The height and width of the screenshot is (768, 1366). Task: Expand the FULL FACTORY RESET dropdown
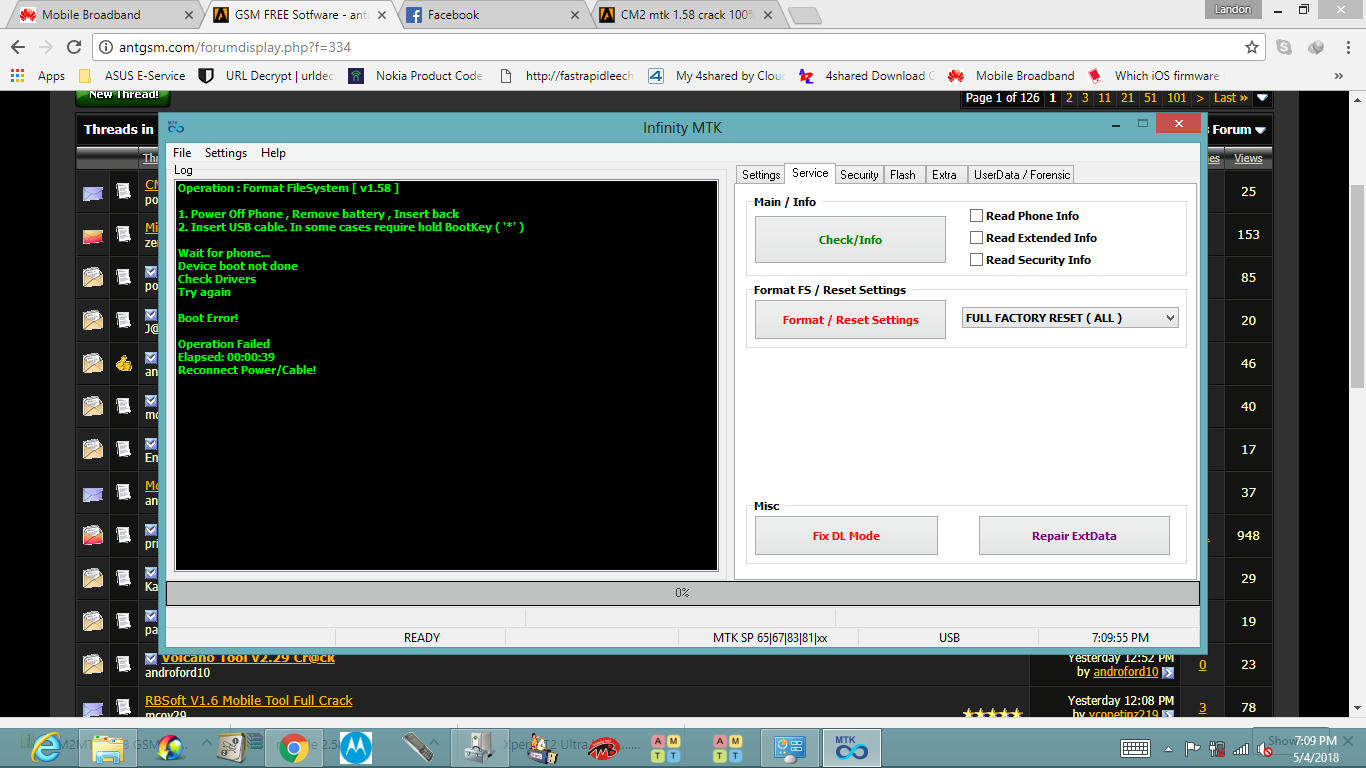[1170, 318]
